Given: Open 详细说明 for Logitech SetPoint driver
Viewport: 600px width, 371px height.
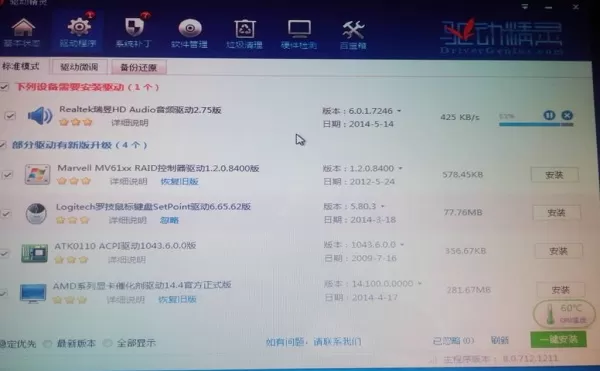Looking at the screenshot, I should click(127, 220).
